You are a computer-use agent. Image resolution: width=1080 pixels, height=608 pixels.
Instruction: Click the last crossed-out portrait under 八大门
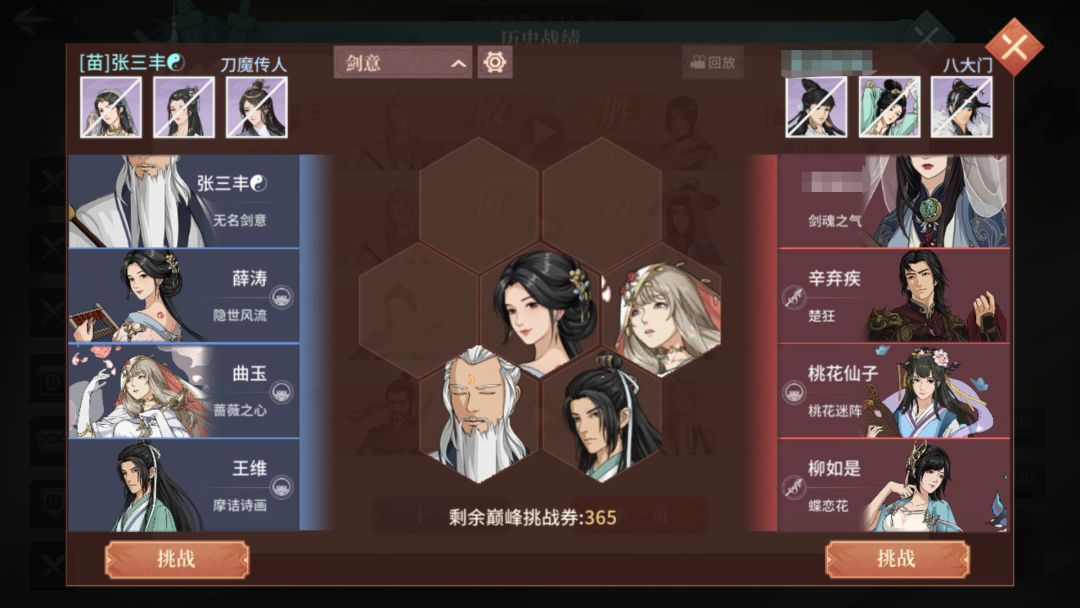click(x=962, y=107)
